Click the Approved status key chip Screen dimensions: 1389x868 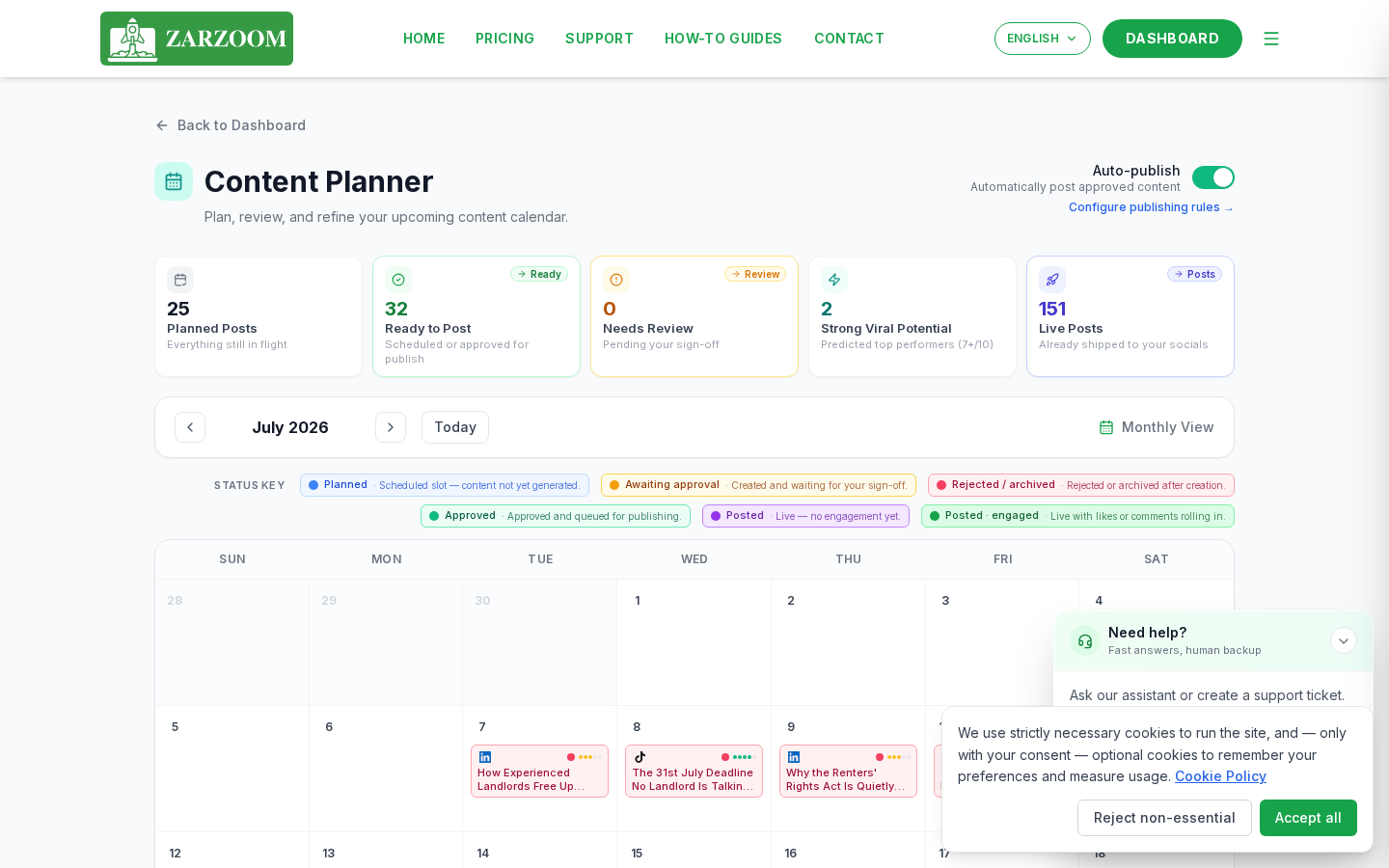click(x=556, y=516)
